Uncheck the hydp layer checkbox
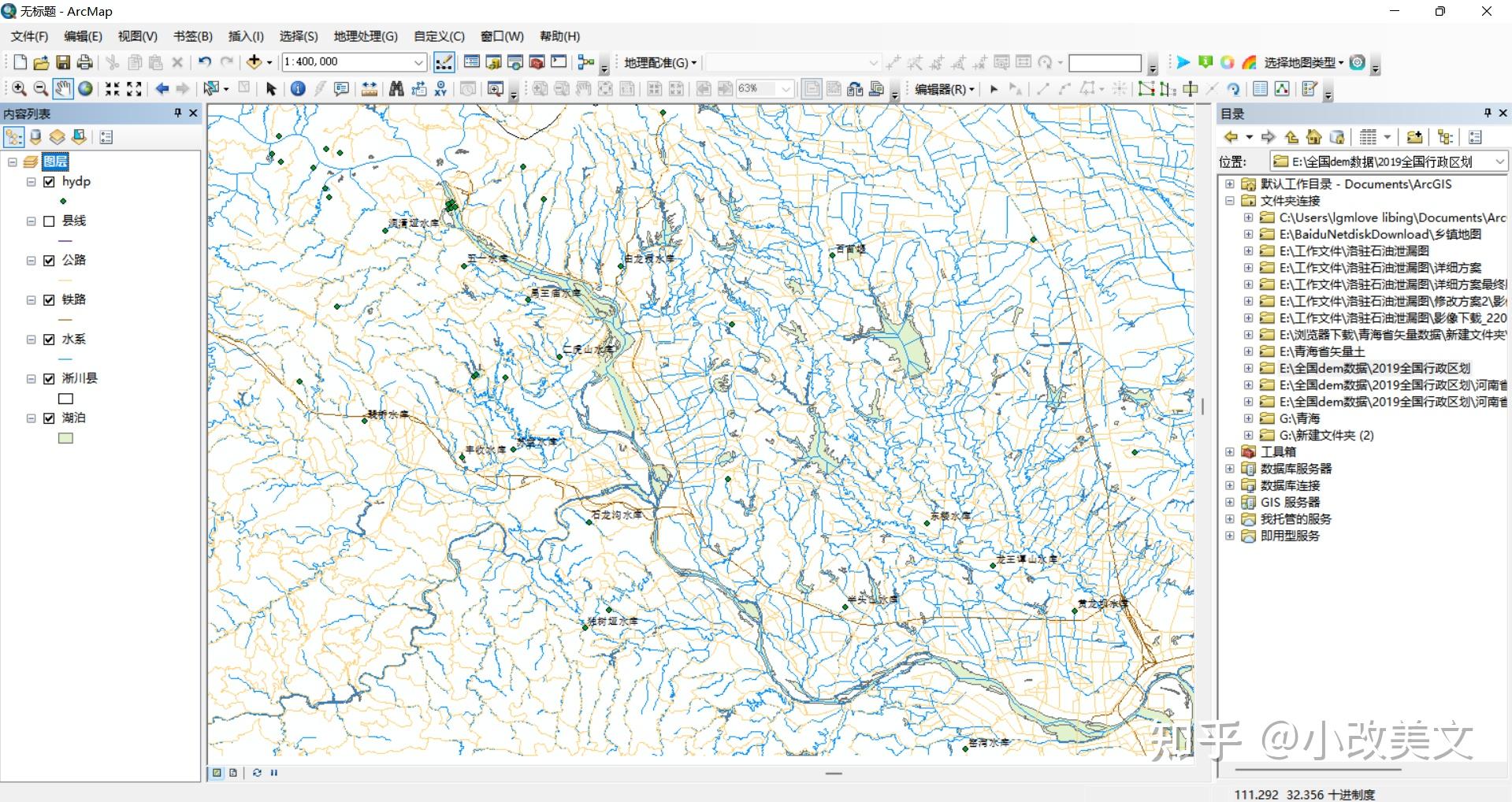 (49, 182)
